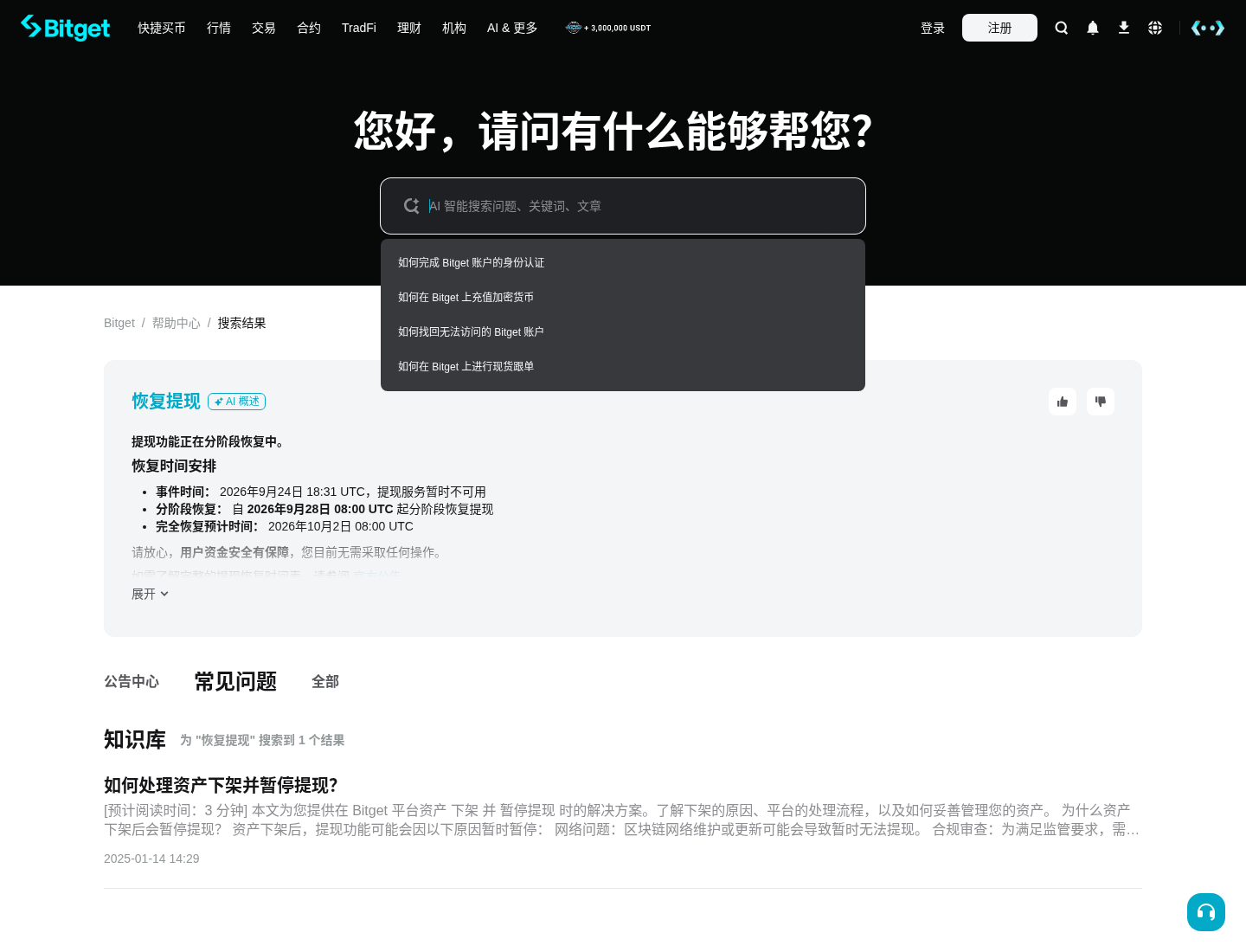Click the thumbs up feedback icon
The image size is (1246, 952).
tap(1063, 402)
